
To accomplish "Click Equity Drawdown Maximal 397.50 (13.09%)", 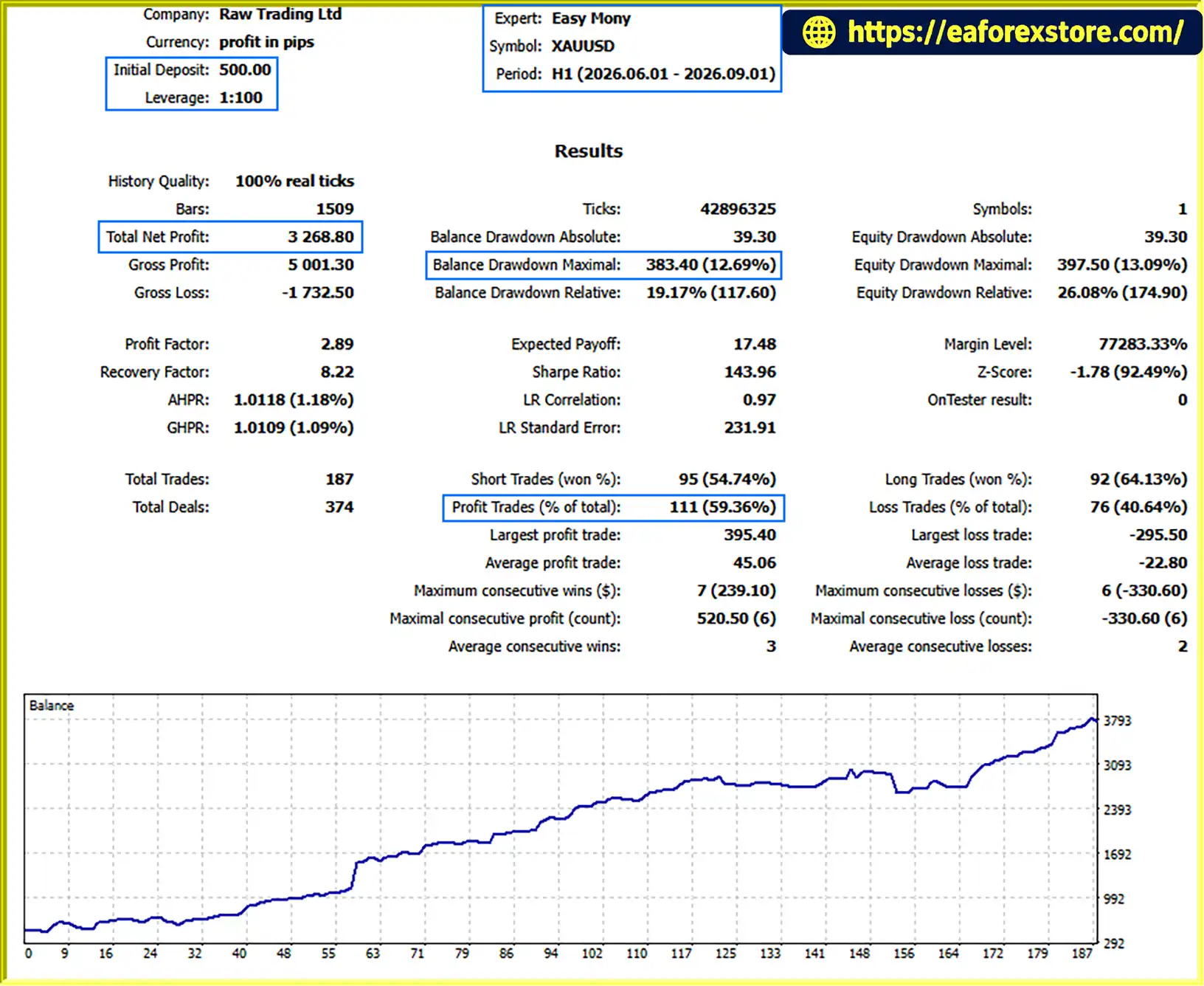I will [1122, 265].
